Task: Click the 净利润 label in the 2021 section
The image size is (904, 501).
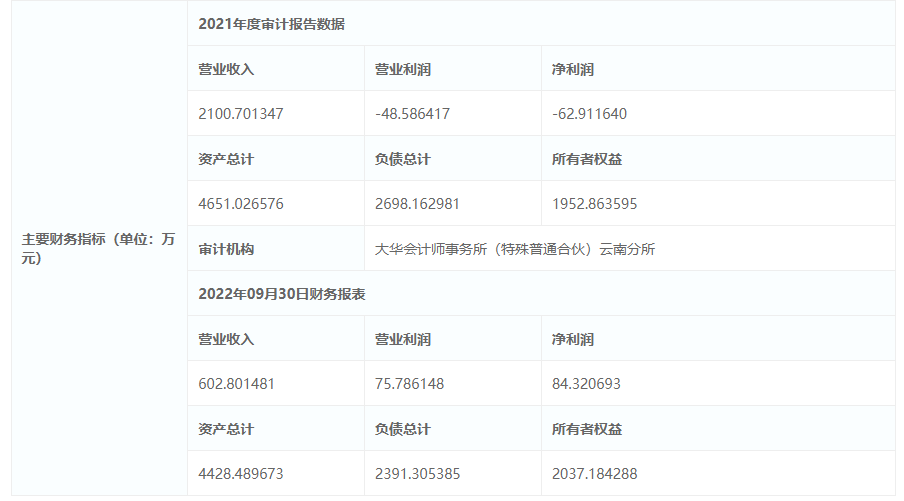Action: (573, 69)
